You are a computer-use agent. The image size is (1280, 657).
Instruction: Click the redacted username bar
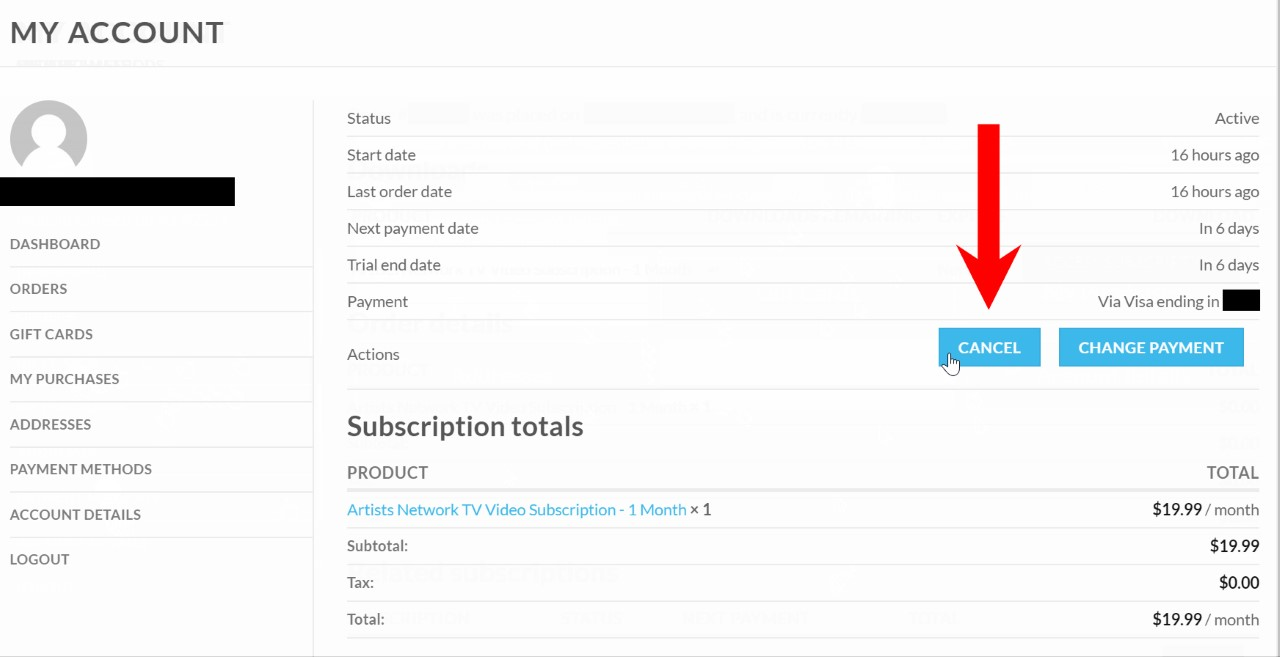[x=118, y=191]
